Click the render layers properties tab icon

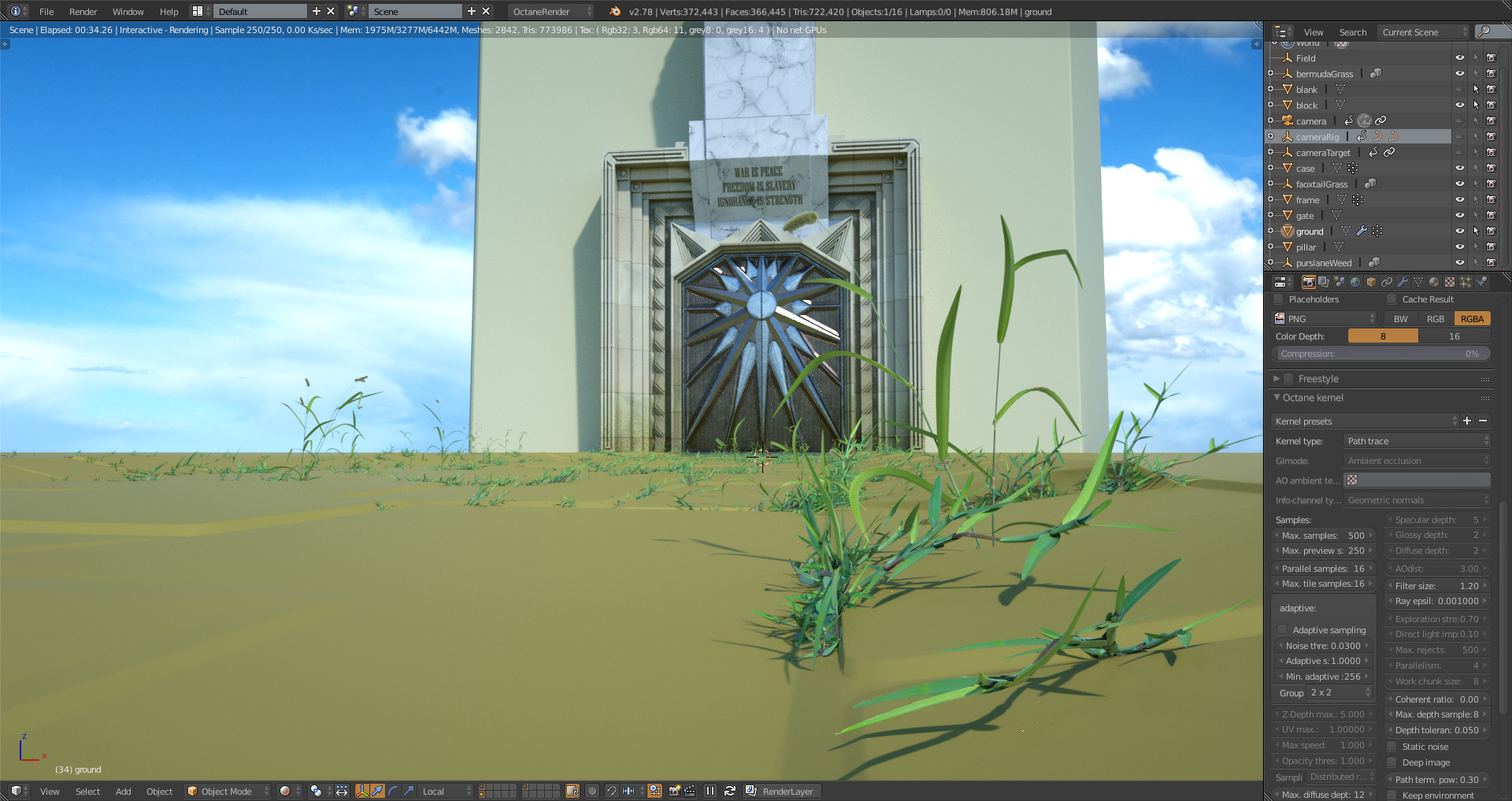(1324, 282)
